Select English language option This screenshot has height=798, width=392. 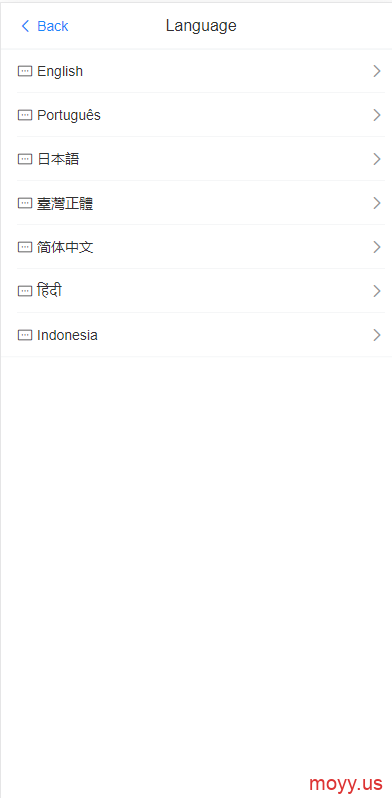196,71
